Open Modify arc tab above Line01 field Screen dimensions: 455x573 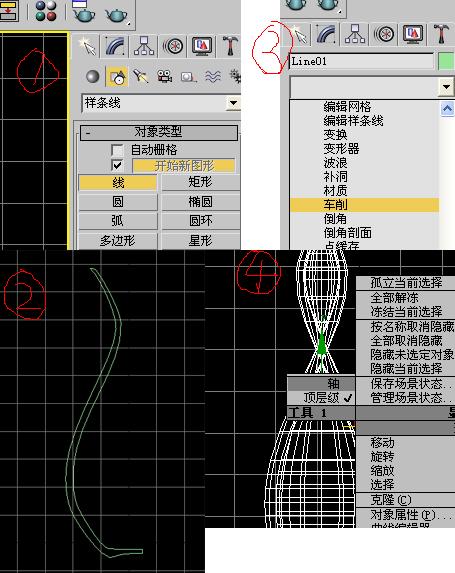click(326, 34)
